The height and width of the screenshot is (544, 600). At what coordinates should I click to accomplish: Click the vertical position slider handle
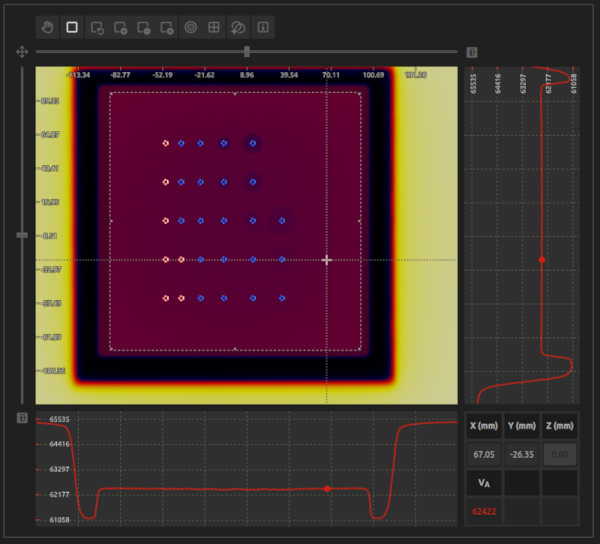pos(22,235)
